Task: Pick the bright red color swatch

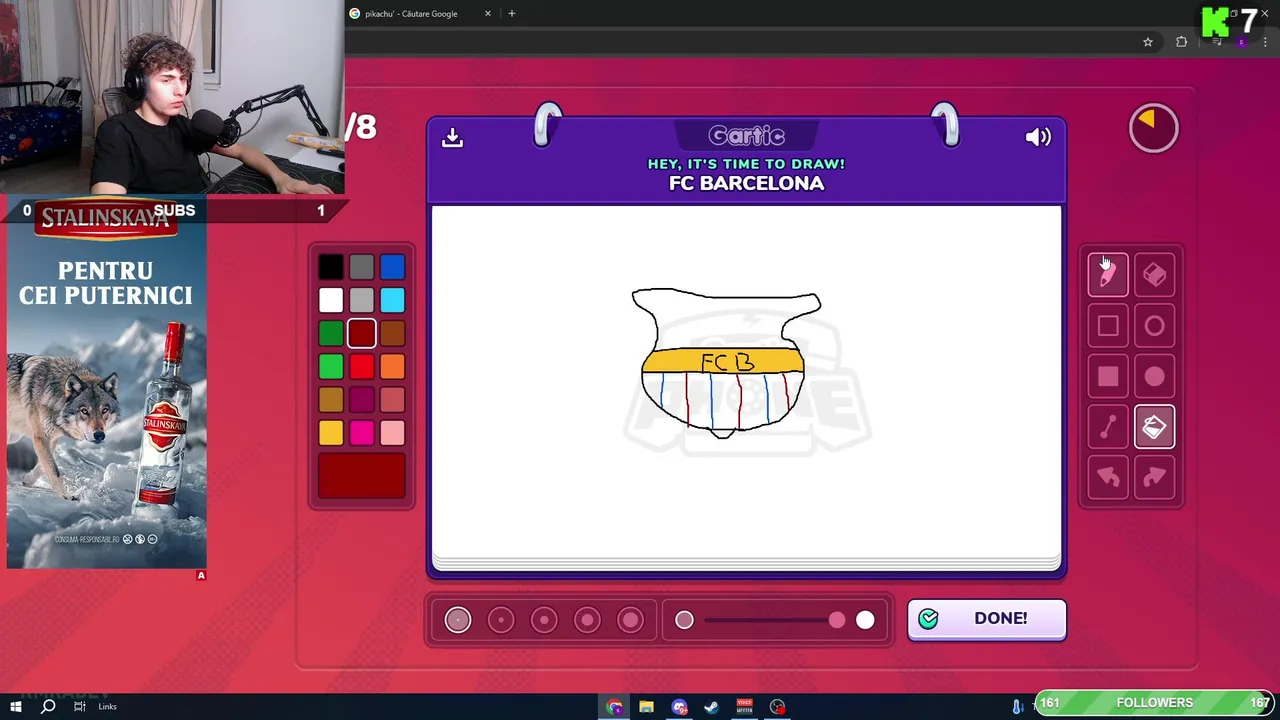Action: click(x=362, y=367)
